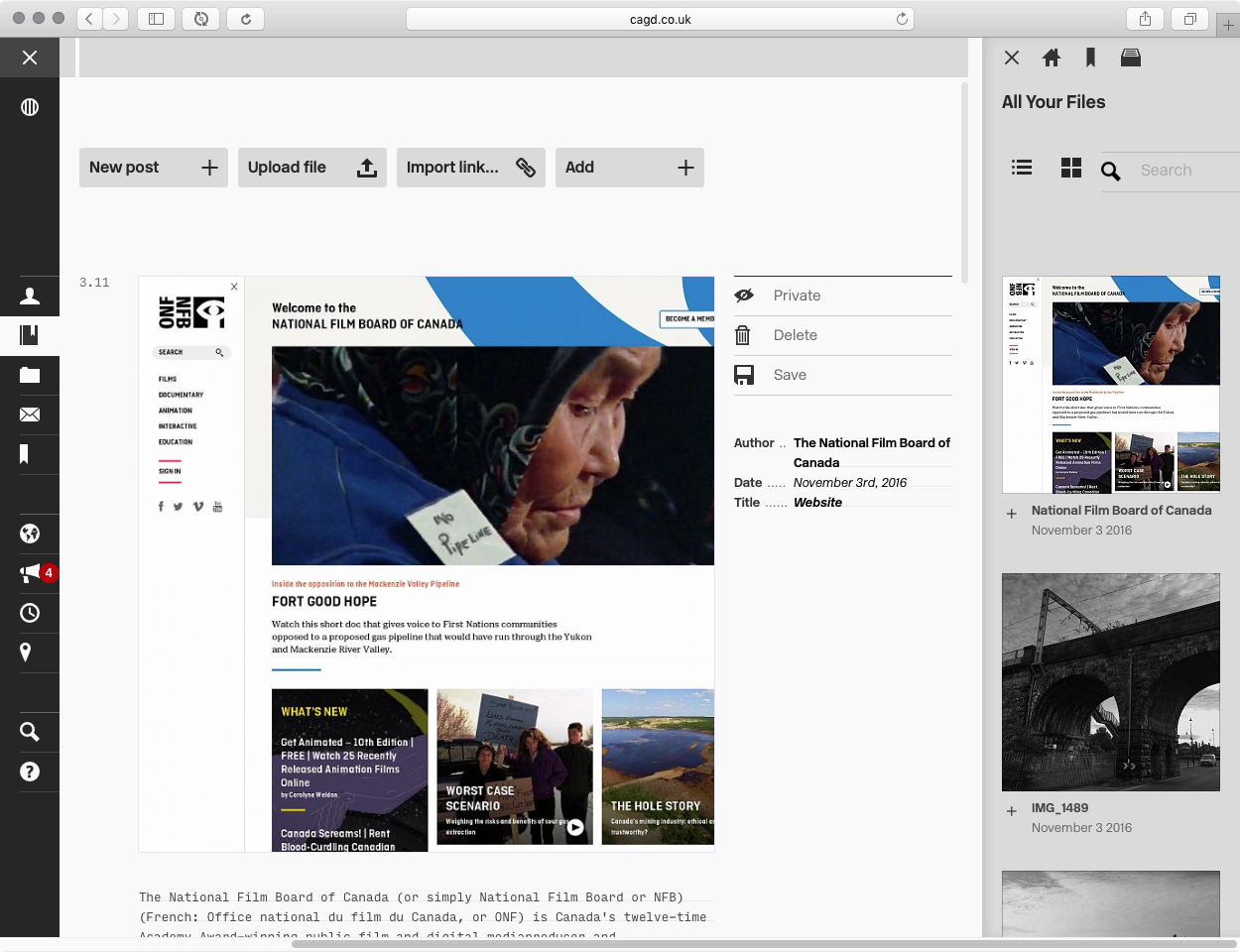Viewport: 1240px width, 952px height.
Task: Click the IMG_1489 file name
Action: pos(1059,808)
